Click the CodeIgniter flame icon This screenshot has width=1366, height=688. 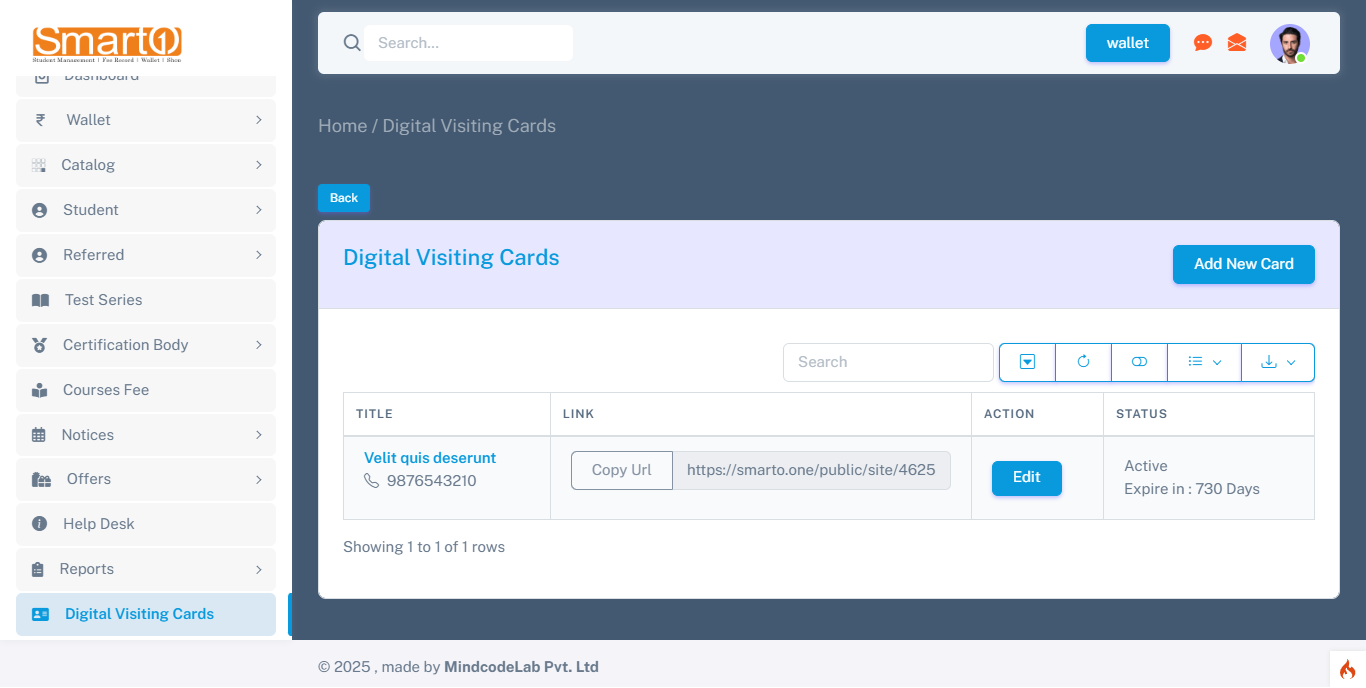(1347, 669)
